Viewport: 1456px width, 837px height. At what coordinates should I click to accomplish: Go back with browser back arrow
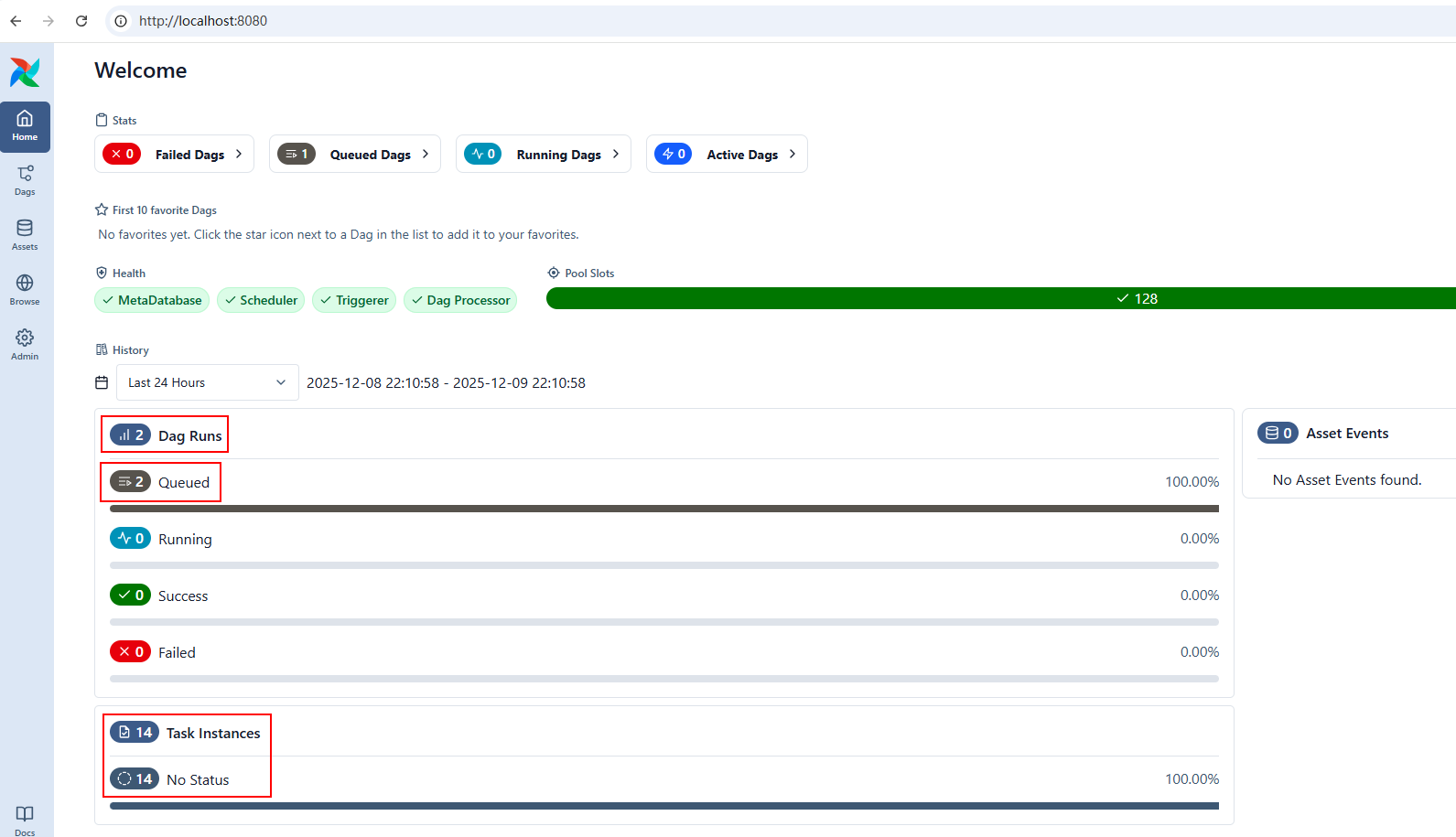point(16,21)
